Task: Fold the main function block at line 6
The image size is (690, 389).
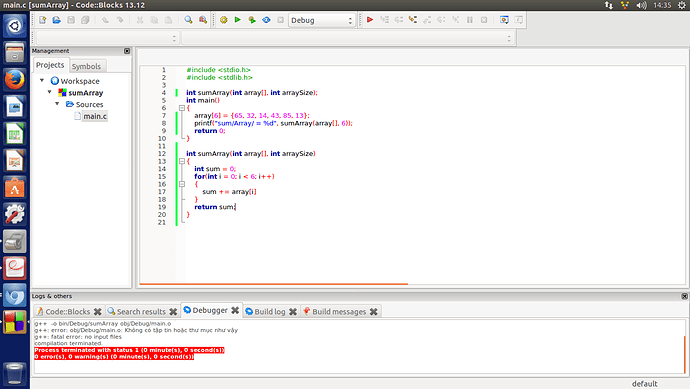Action: point(181,108)
